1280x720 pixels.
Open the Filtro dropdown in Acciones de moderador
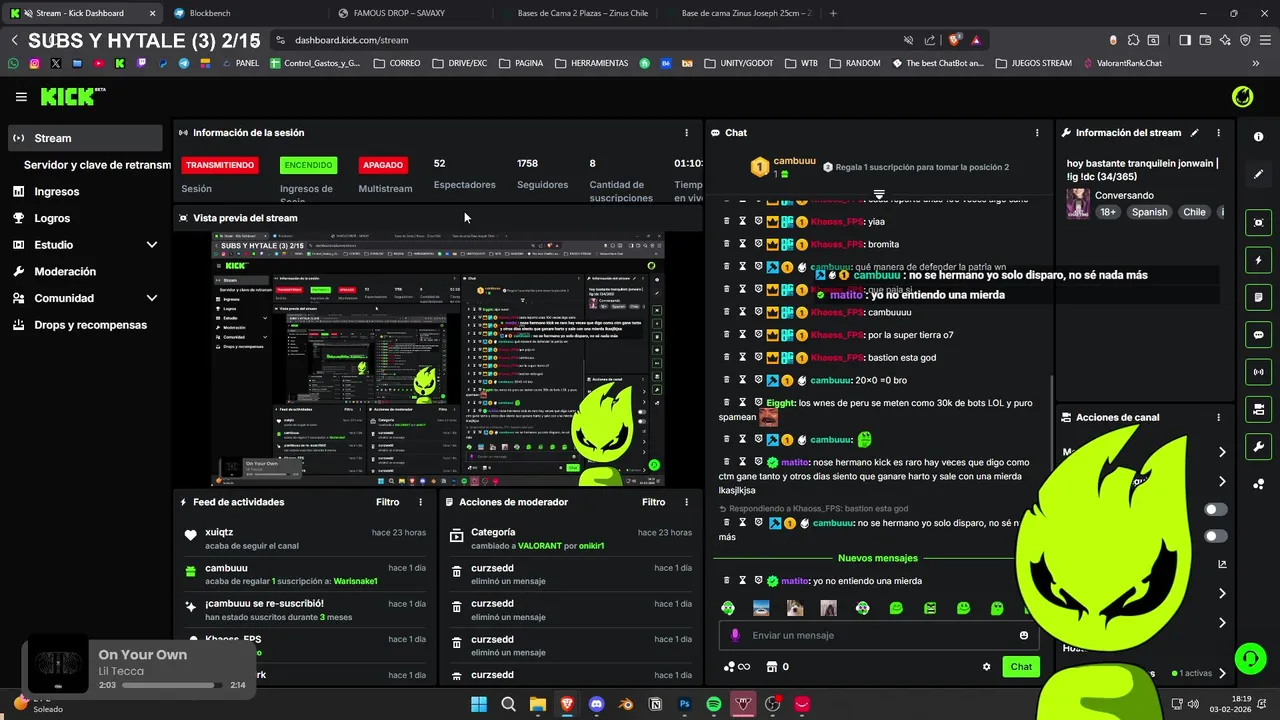[x=653, y=502]
